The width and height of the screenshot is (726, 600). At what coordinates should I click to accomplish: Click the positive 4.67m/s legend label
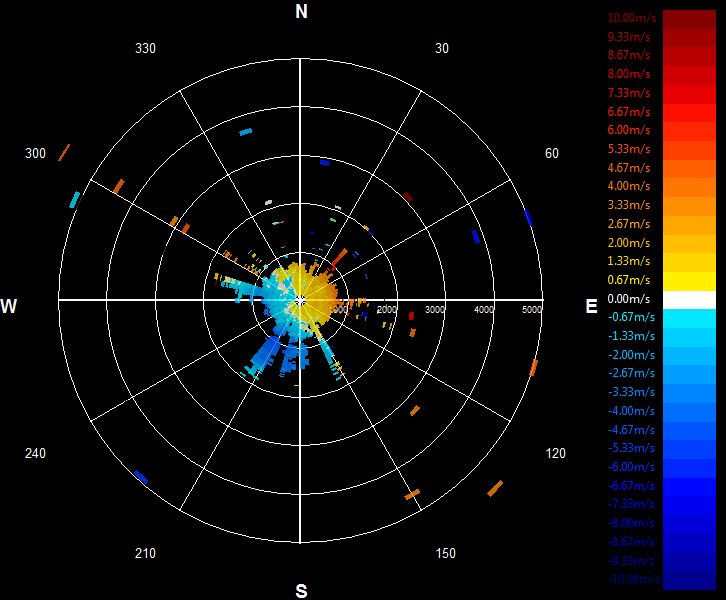click(x=629, y=168)
